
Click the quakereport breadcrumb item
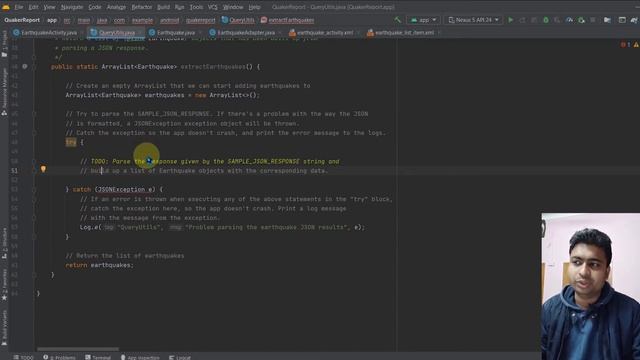(200, 20)
